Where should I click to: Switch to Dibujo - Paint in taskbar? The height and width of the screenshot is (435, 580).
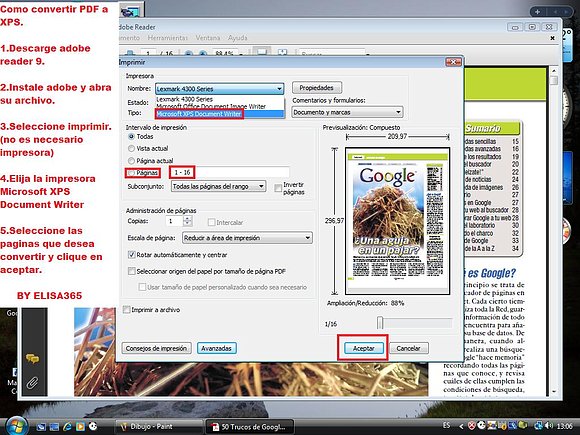pos(159,426)
